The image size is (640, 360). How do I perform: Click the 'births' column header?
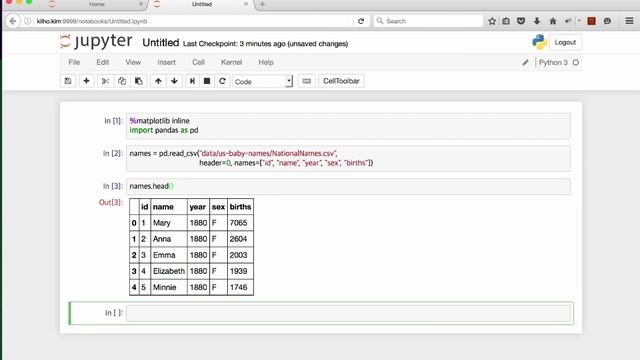click(x=240, y=207)
